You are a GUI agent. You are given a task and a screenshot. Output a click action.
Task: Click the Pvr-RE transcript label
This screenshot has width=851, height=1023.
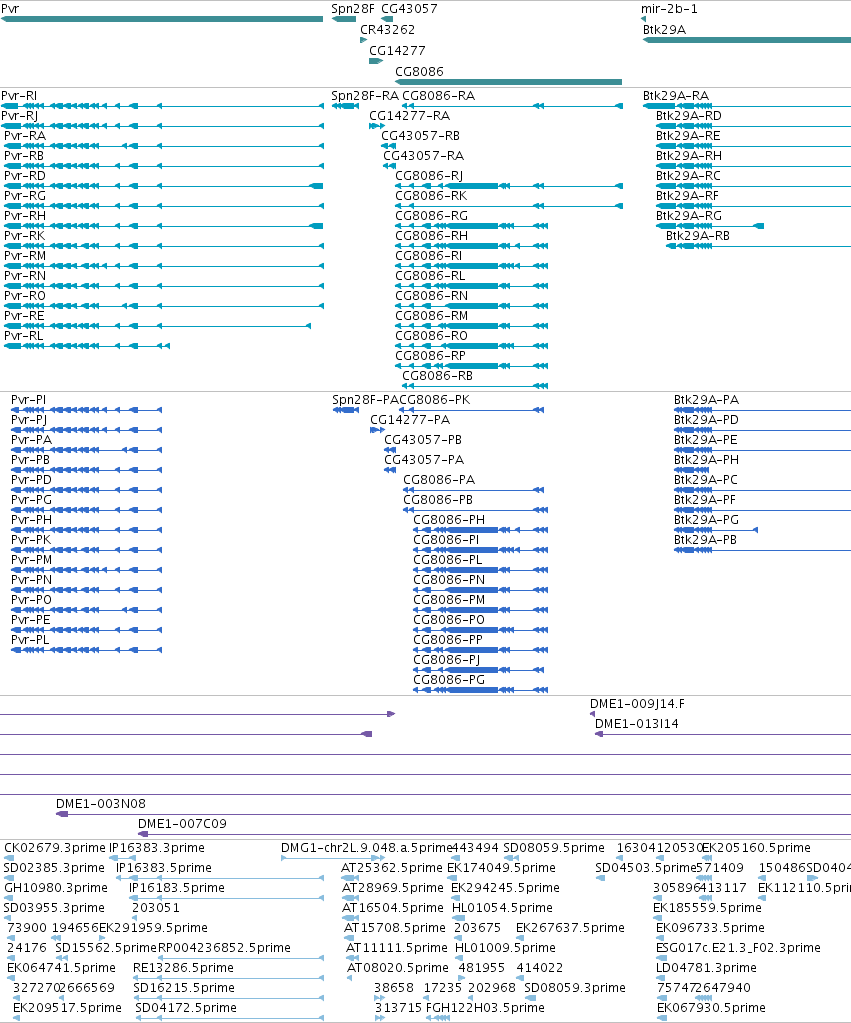(x=24, y=316)
